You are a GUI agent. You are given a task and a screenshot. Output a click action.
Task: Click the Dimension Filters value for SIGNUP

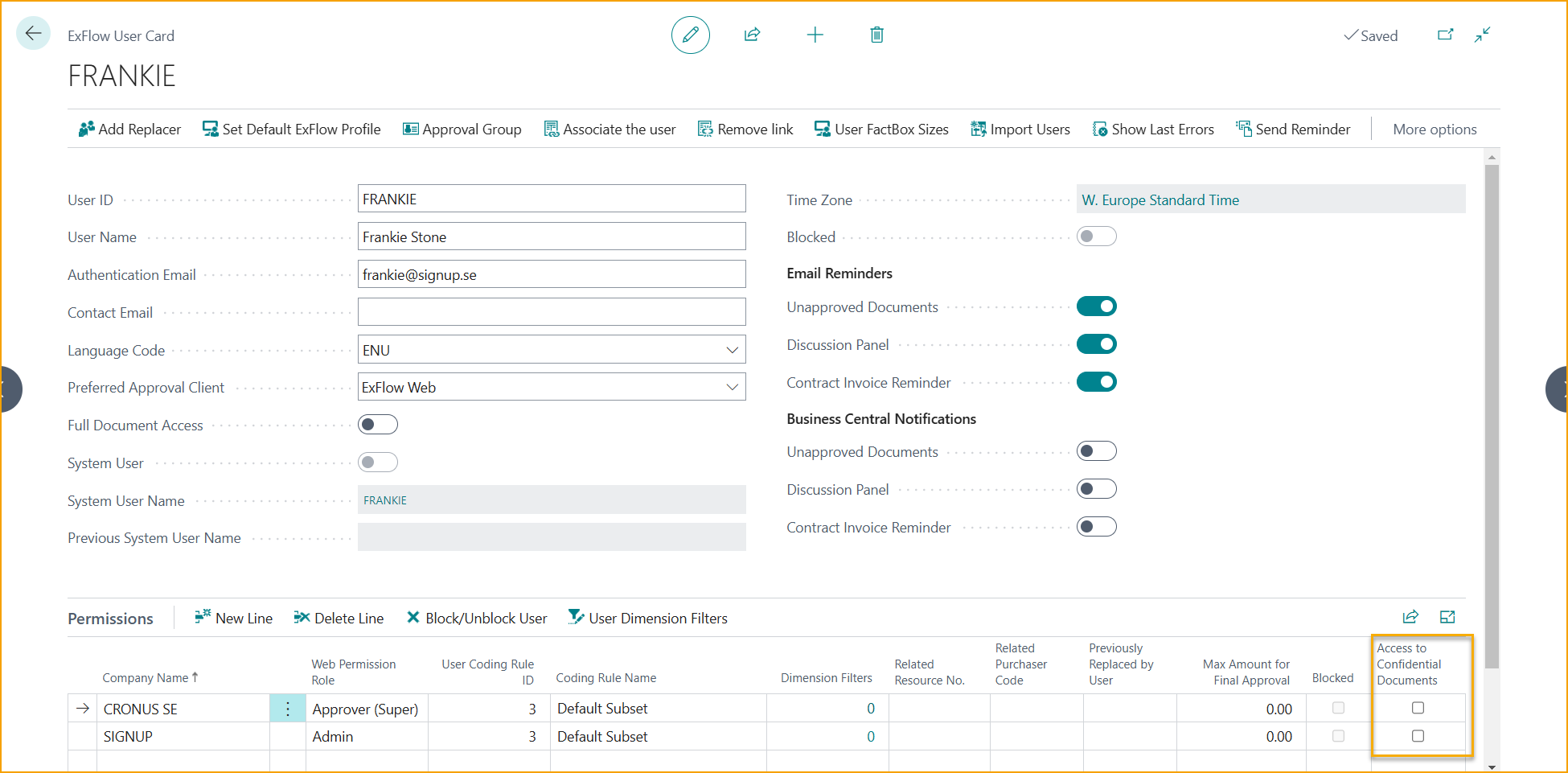[x=870, y=737]
